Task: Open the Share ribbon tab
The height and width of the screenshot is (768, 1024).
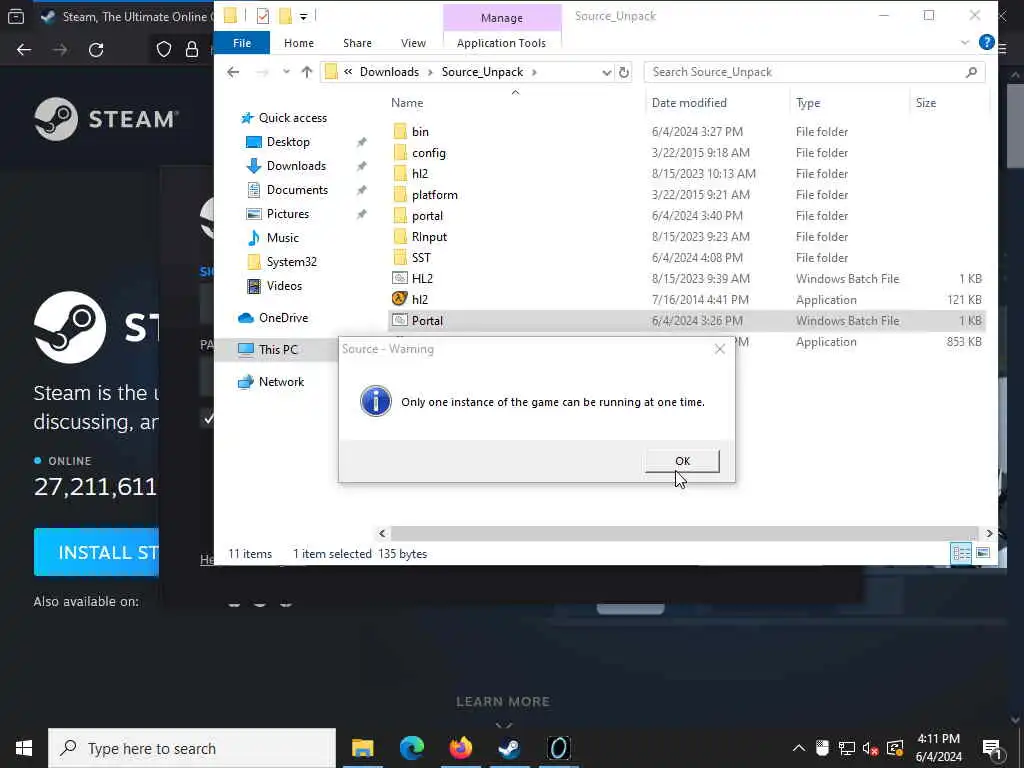Action: pyautogui.click(x=357, y=43)
